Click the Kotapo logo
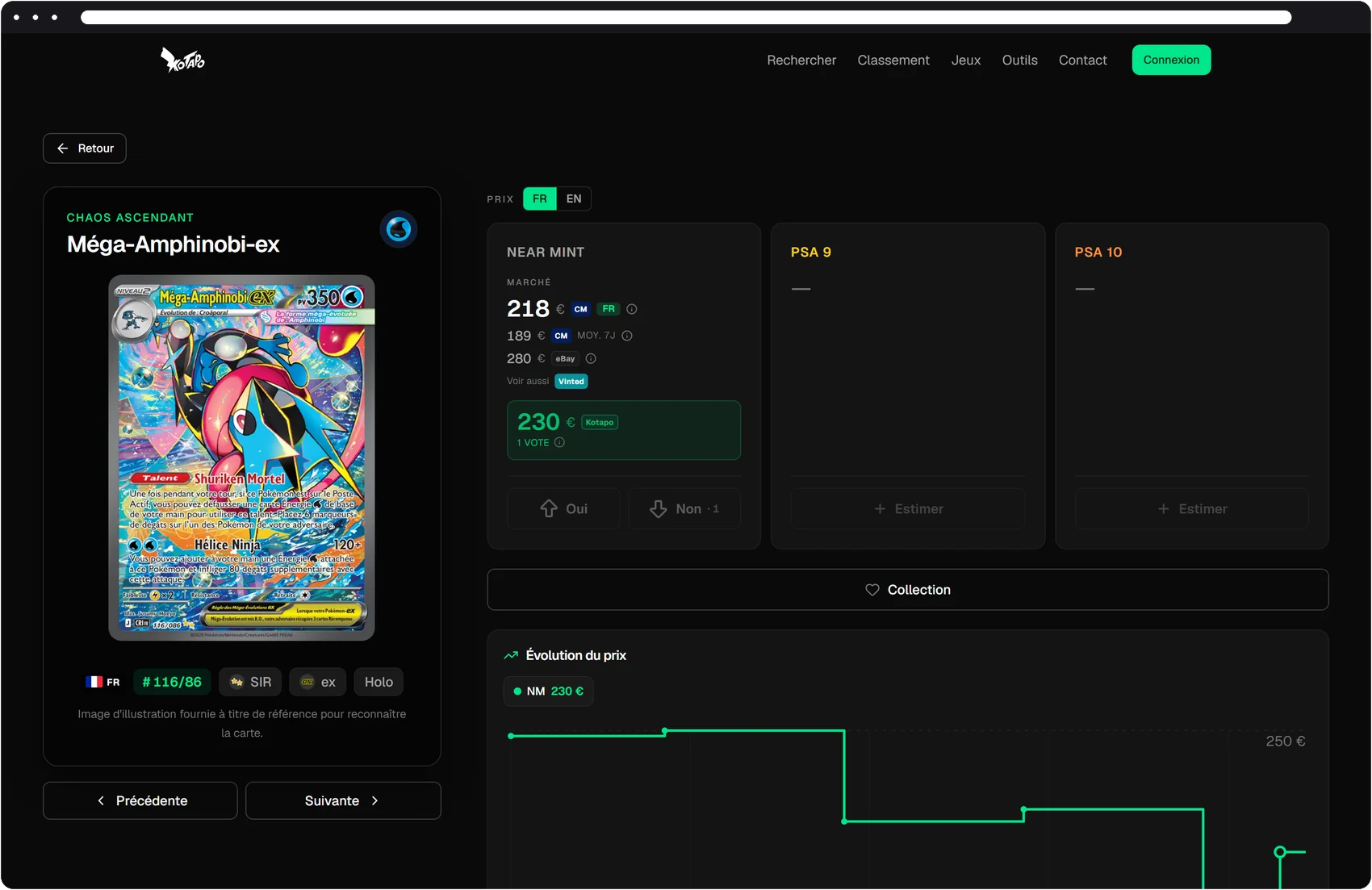 click(182, 60)
